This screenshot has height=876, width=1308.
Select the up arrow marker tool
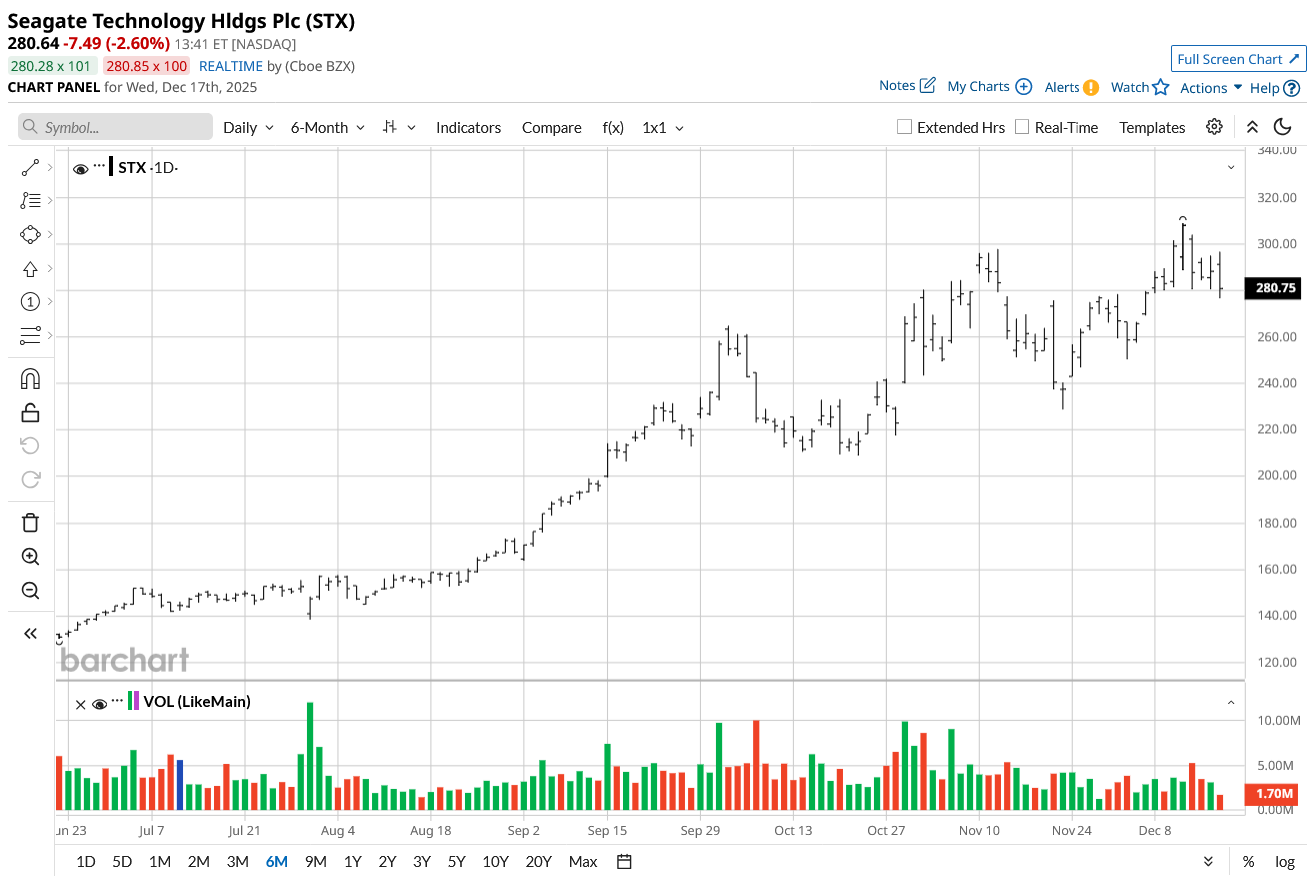[30, 269]
